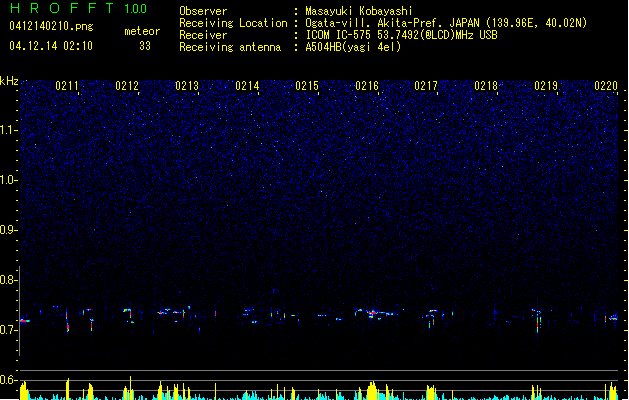Click the 0216 time marker
629x400 pixels.
[x=367, y=86]
